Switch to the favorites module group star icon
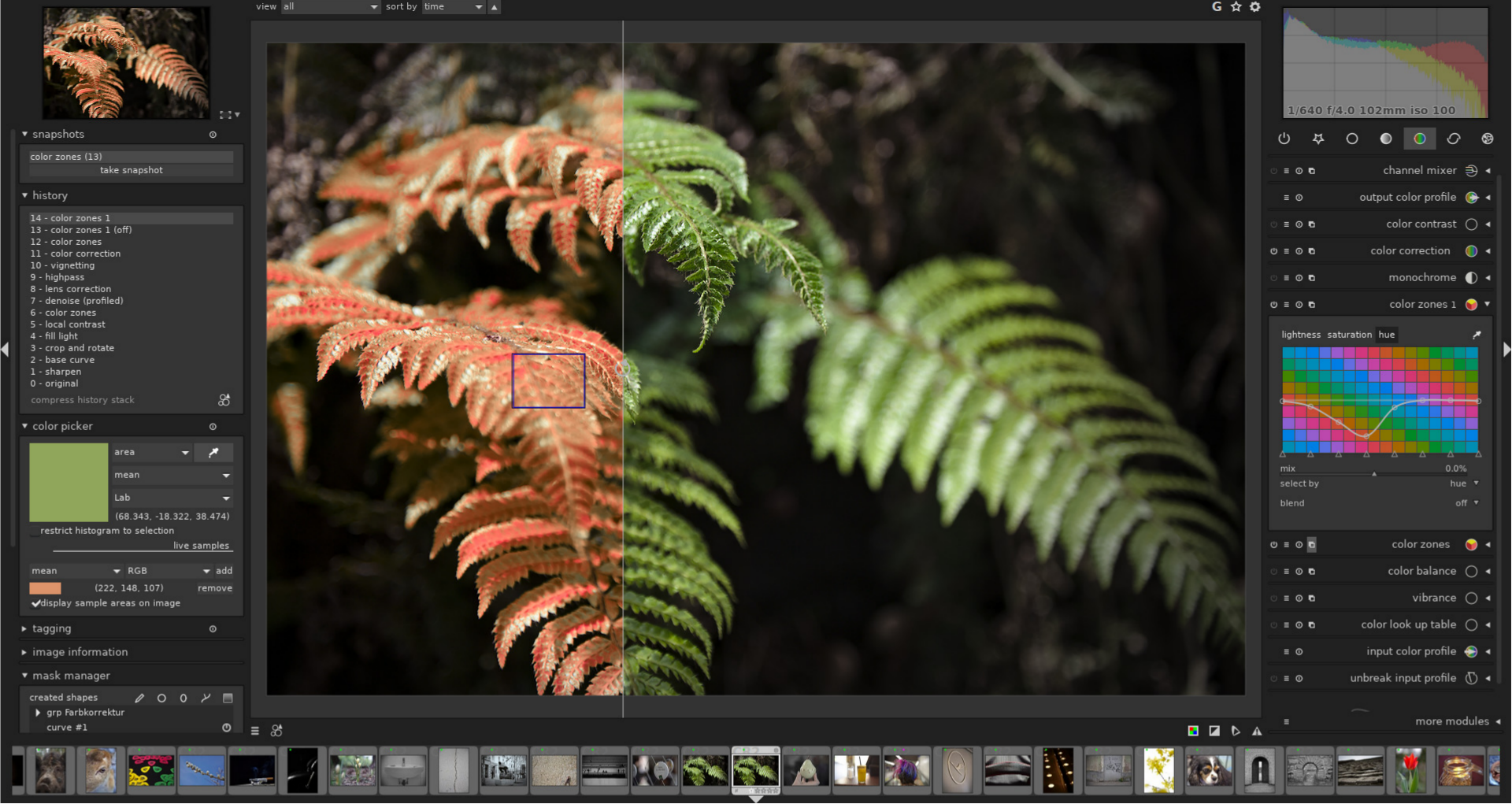The image size is (1512, 804). [x=1318, y=139]
